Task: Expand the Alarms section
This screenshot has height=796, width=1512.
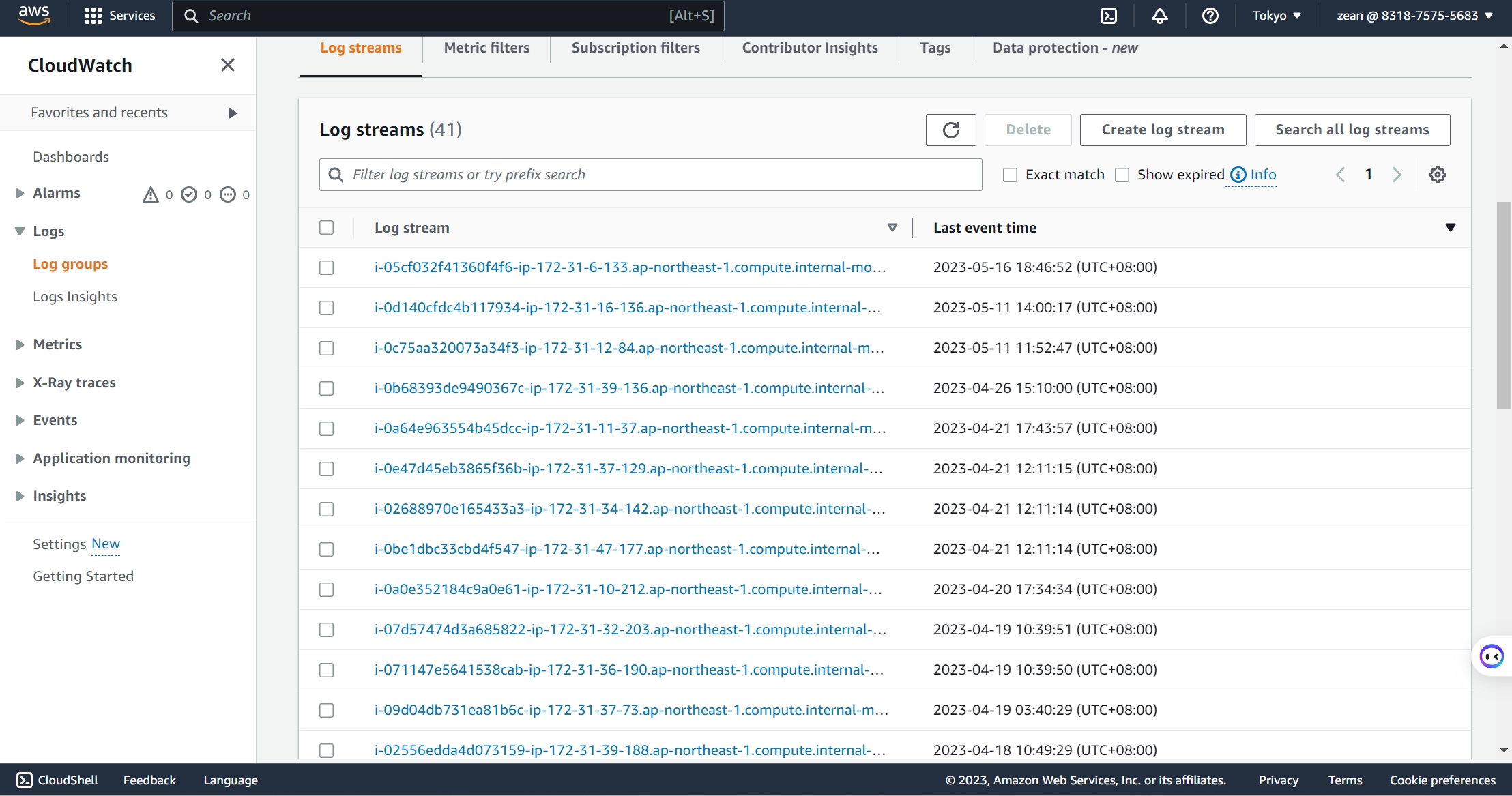Action: pyautogui.click(x=20, y=194)
